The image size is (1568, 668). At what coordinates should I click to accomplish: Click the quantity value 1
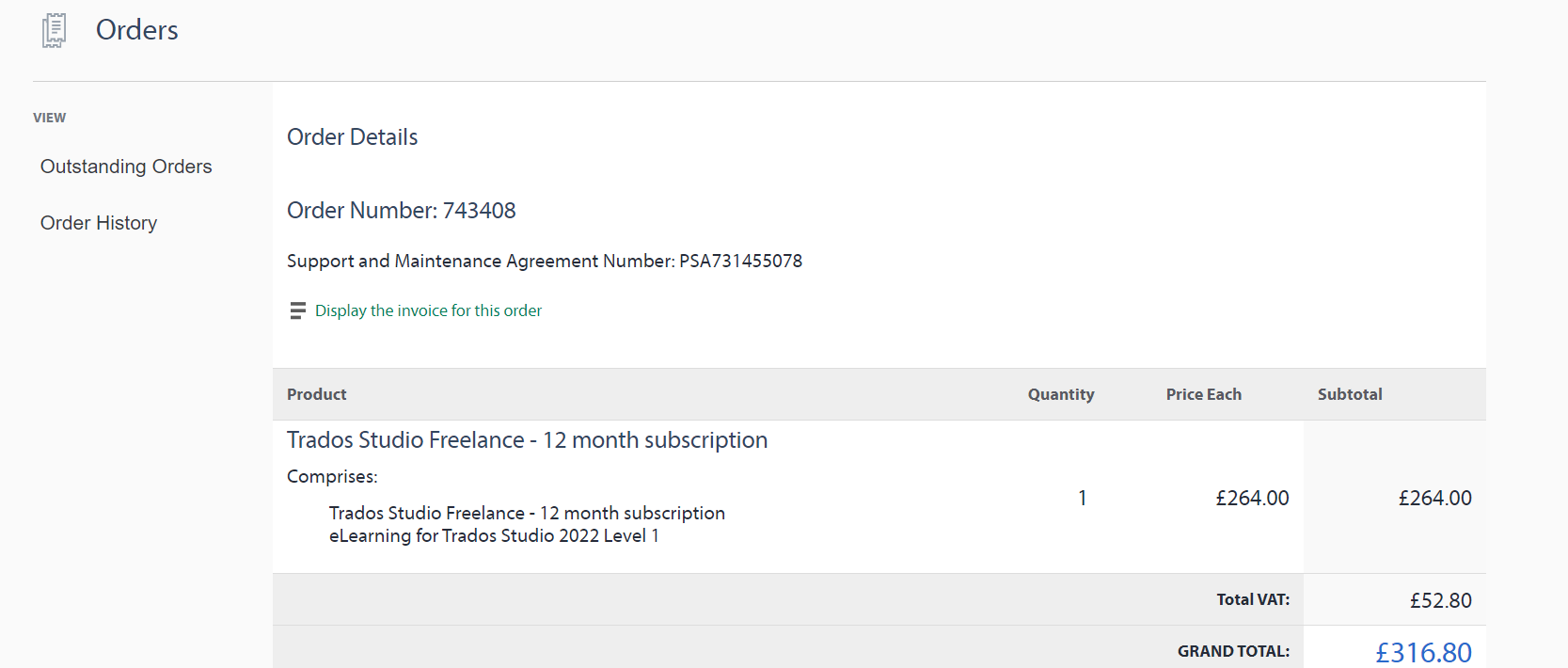pyautogui.click(x=1083, y=498)
